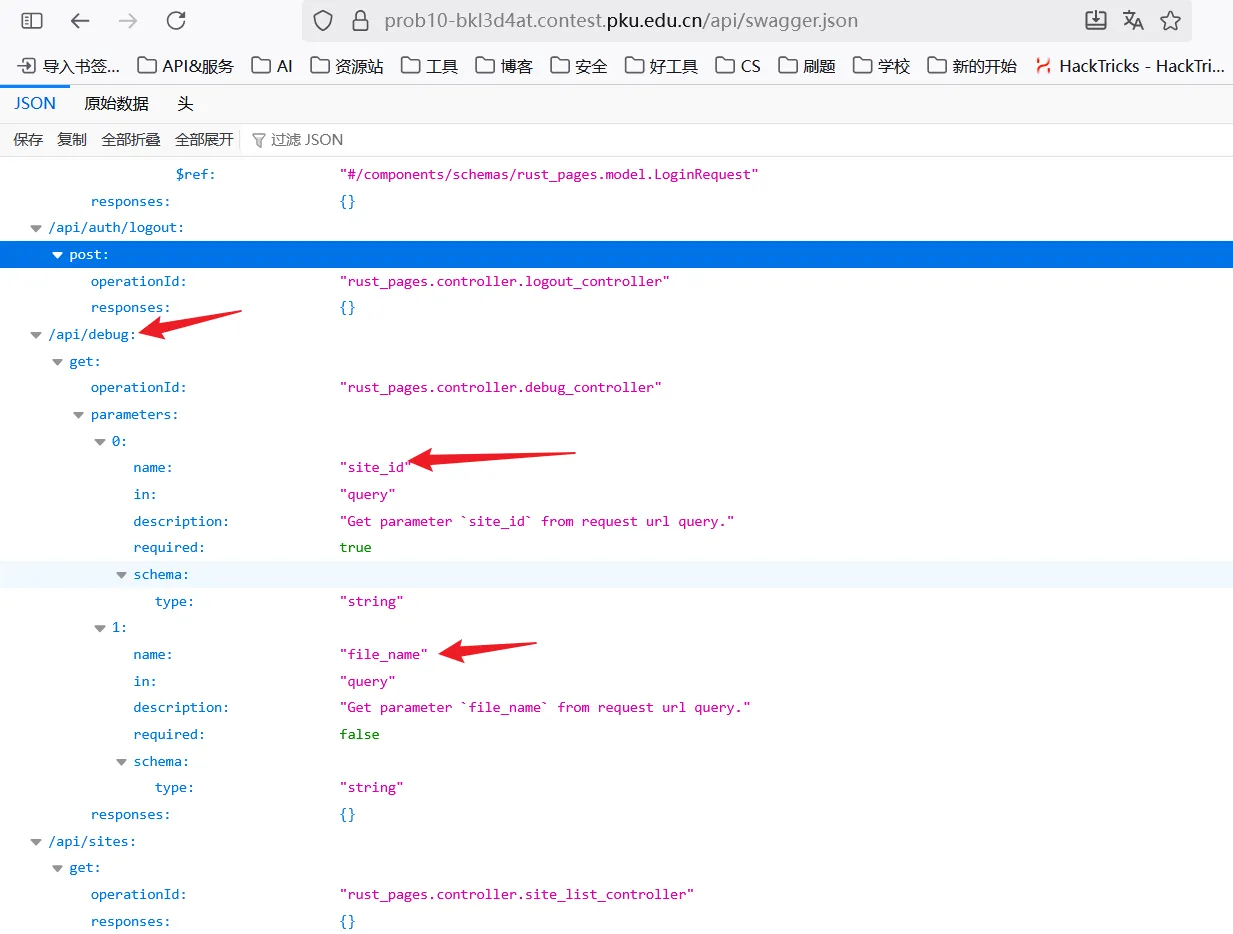Image resolution: width=1233 pixels, height=934 pixels.
Task: Translate this page using translate icon
Action: pos(1133,20)
